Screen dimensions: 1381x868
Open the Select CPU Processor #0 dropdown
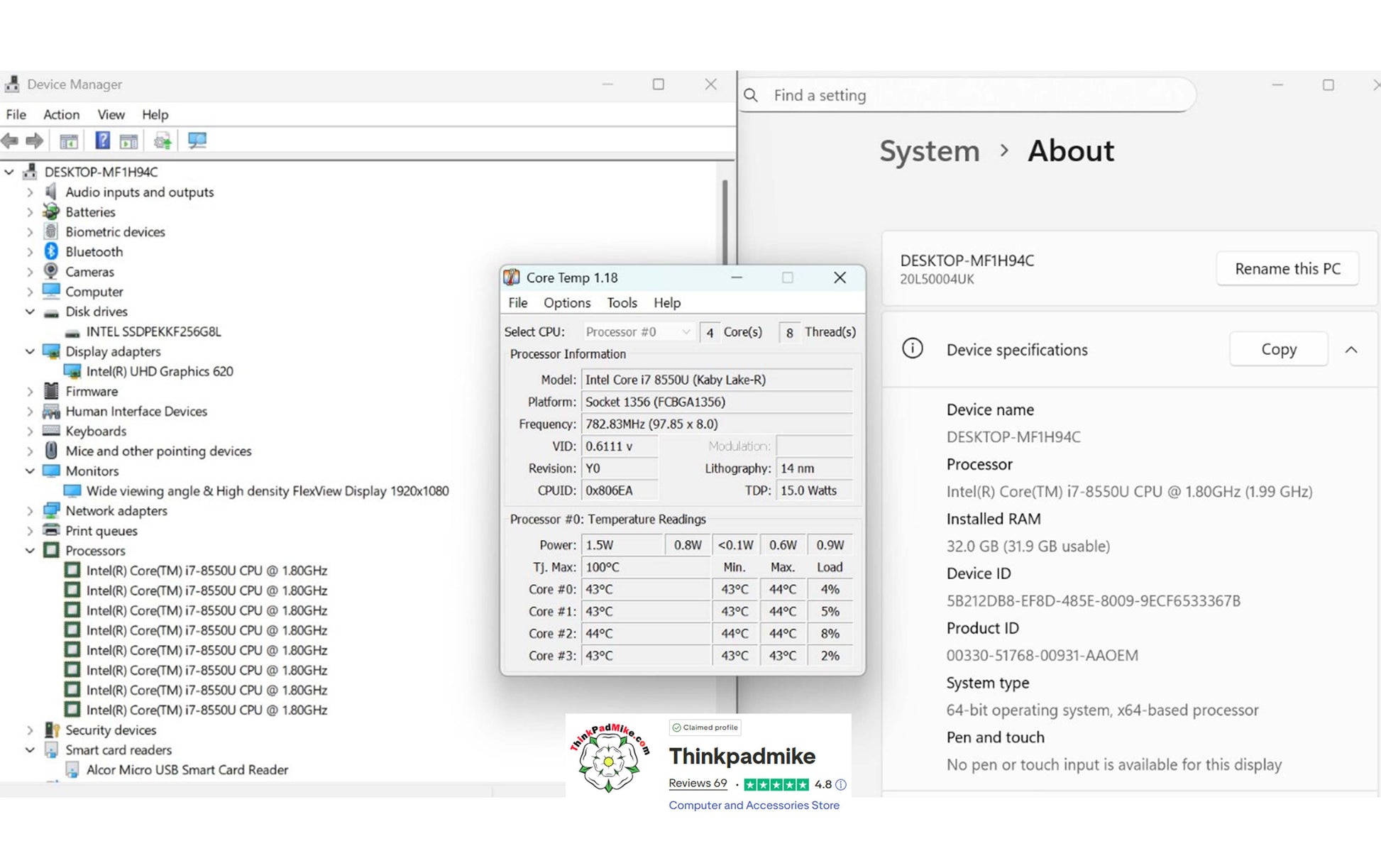pos(637,332)
